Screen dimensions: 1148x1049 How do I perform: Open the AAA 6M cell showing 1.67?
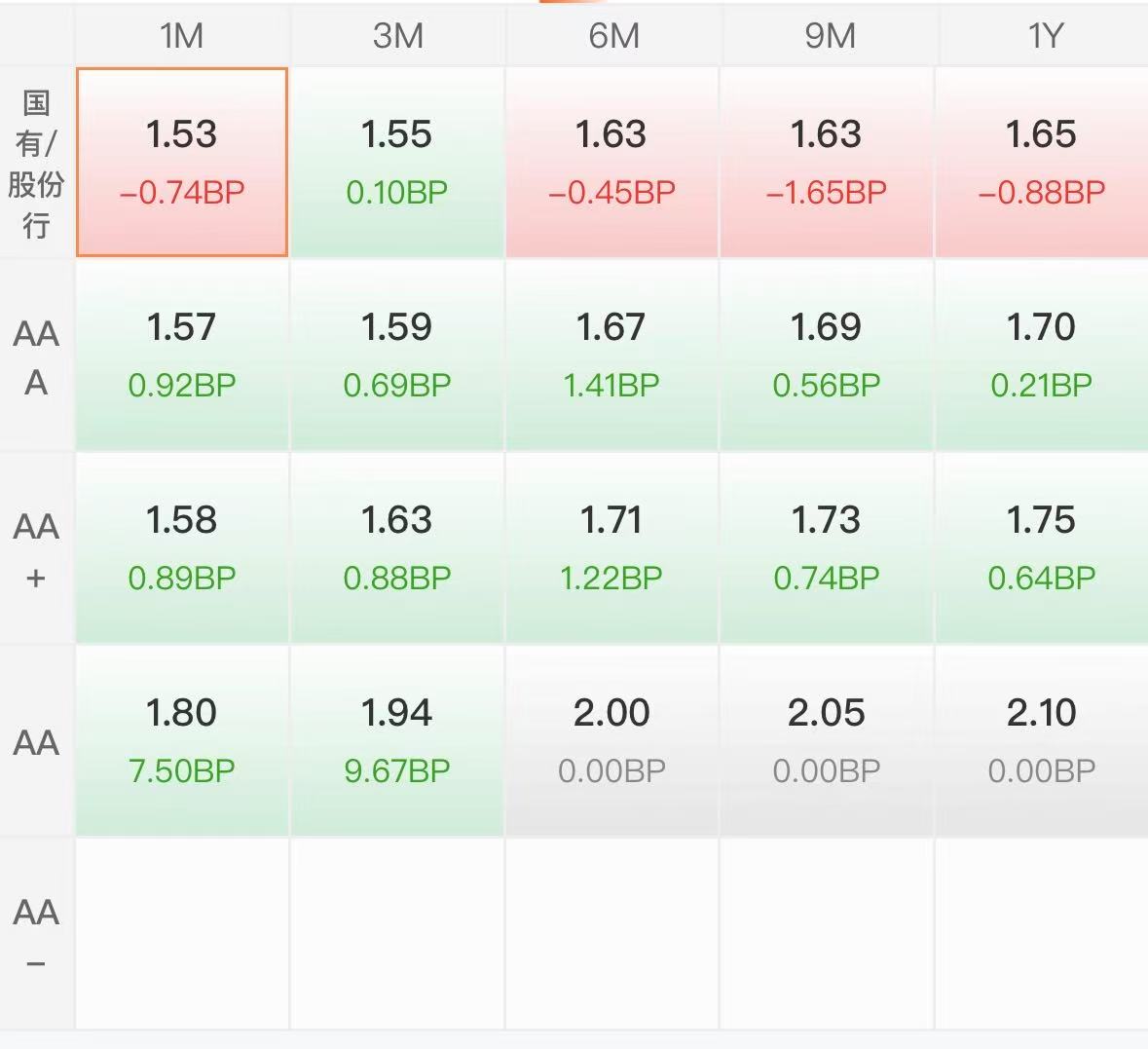coord(612,356)
